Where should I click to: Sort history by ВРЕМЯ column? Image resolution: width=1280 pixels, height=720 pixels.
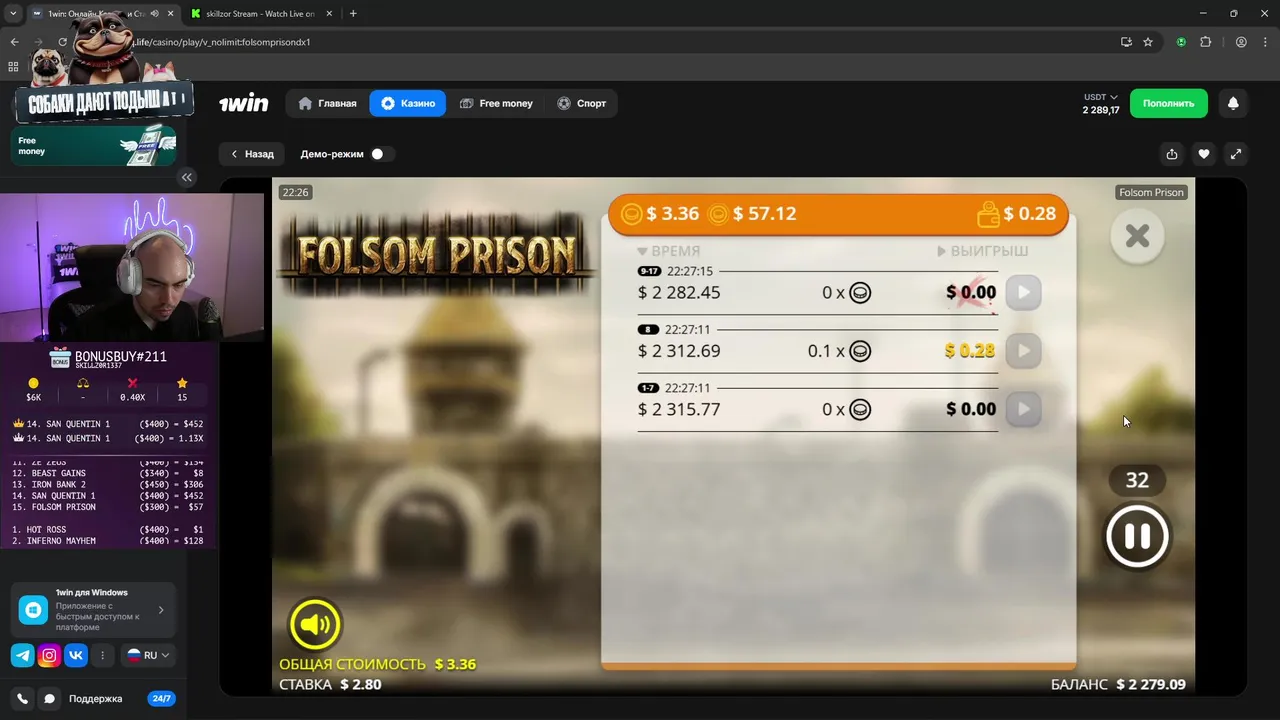click(669, 251)
